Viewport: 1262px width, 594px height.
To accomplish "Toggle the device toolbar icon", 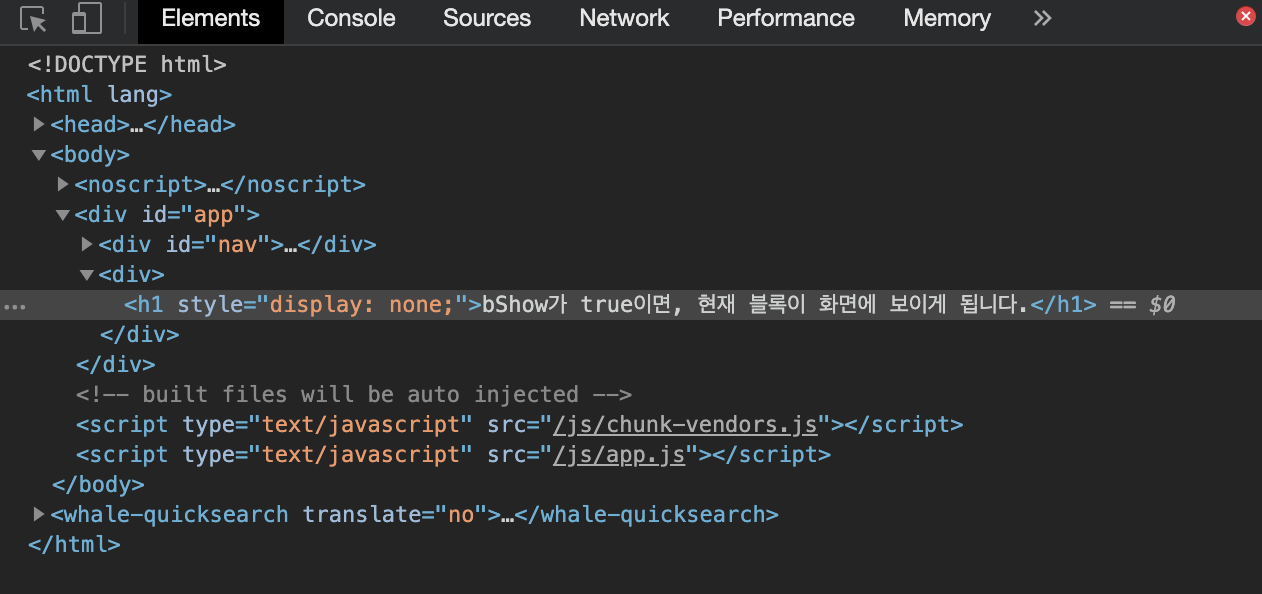I will tap(88, 19).
